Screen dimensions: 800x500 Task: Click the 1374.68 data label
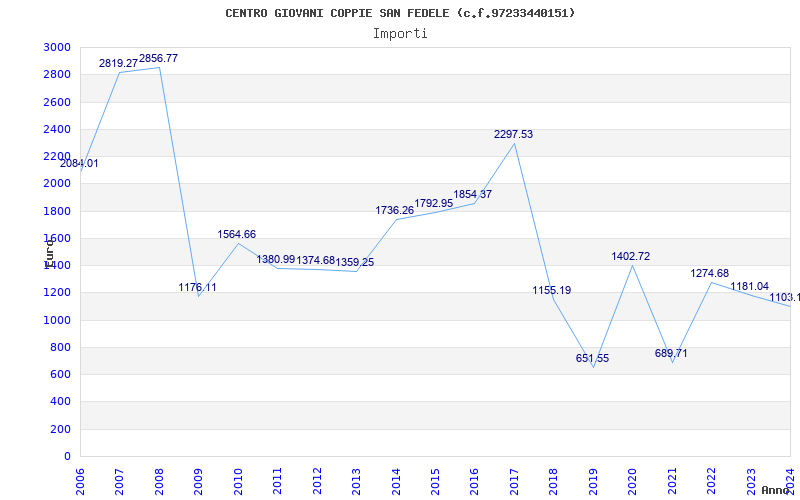point(316,260)
